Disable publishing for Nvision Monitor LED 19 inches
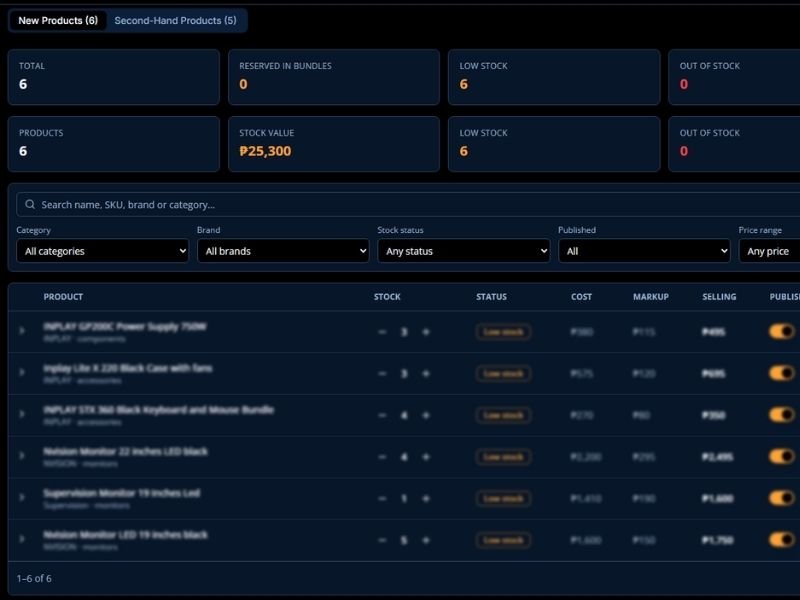 [782, 540]
